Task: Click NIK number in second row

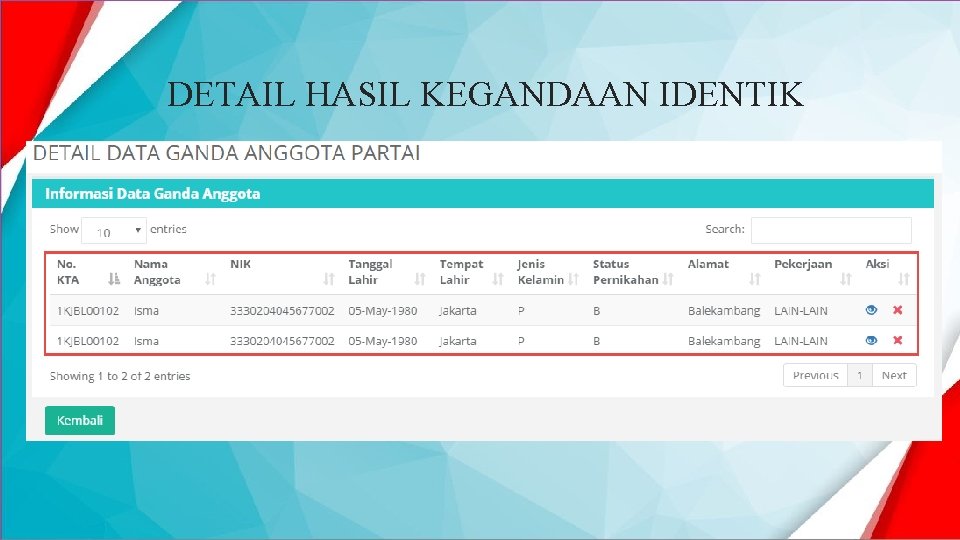Action: (282, 340)
